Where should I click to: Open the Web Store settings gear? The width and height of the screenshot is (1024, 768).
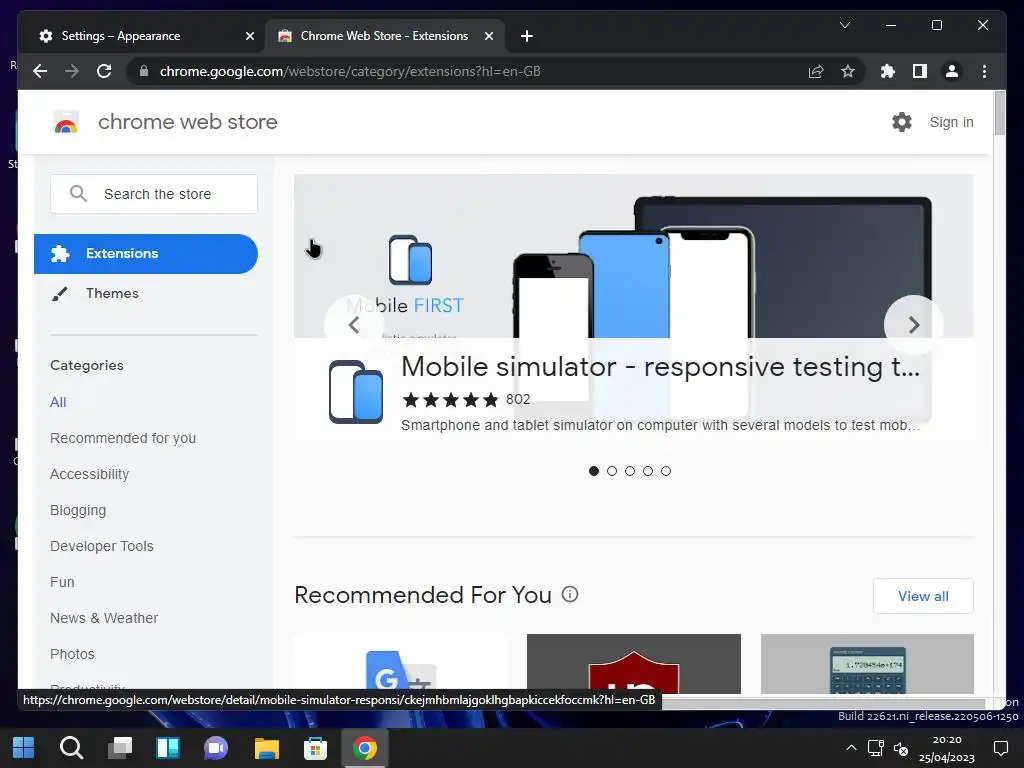pos(902,121)
